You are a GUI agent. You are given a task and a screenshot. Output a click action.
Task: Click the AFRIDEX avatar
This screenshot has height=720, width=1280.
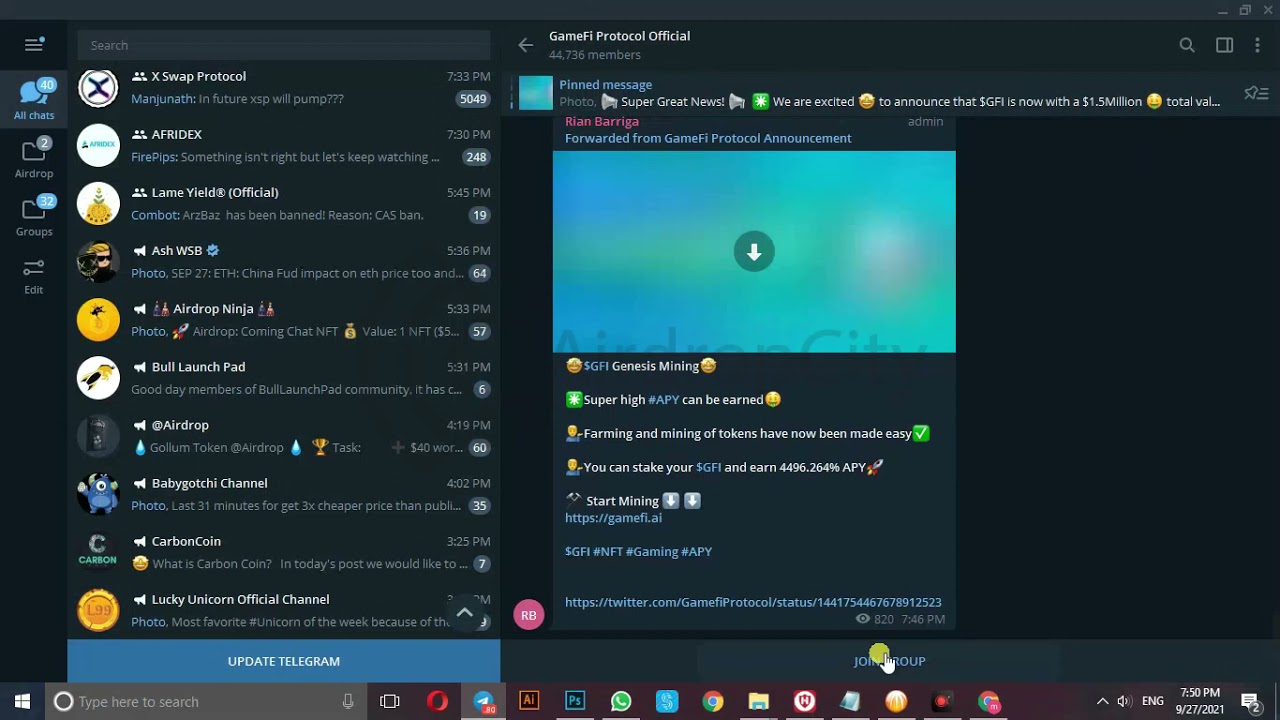(x=98, y=145)
